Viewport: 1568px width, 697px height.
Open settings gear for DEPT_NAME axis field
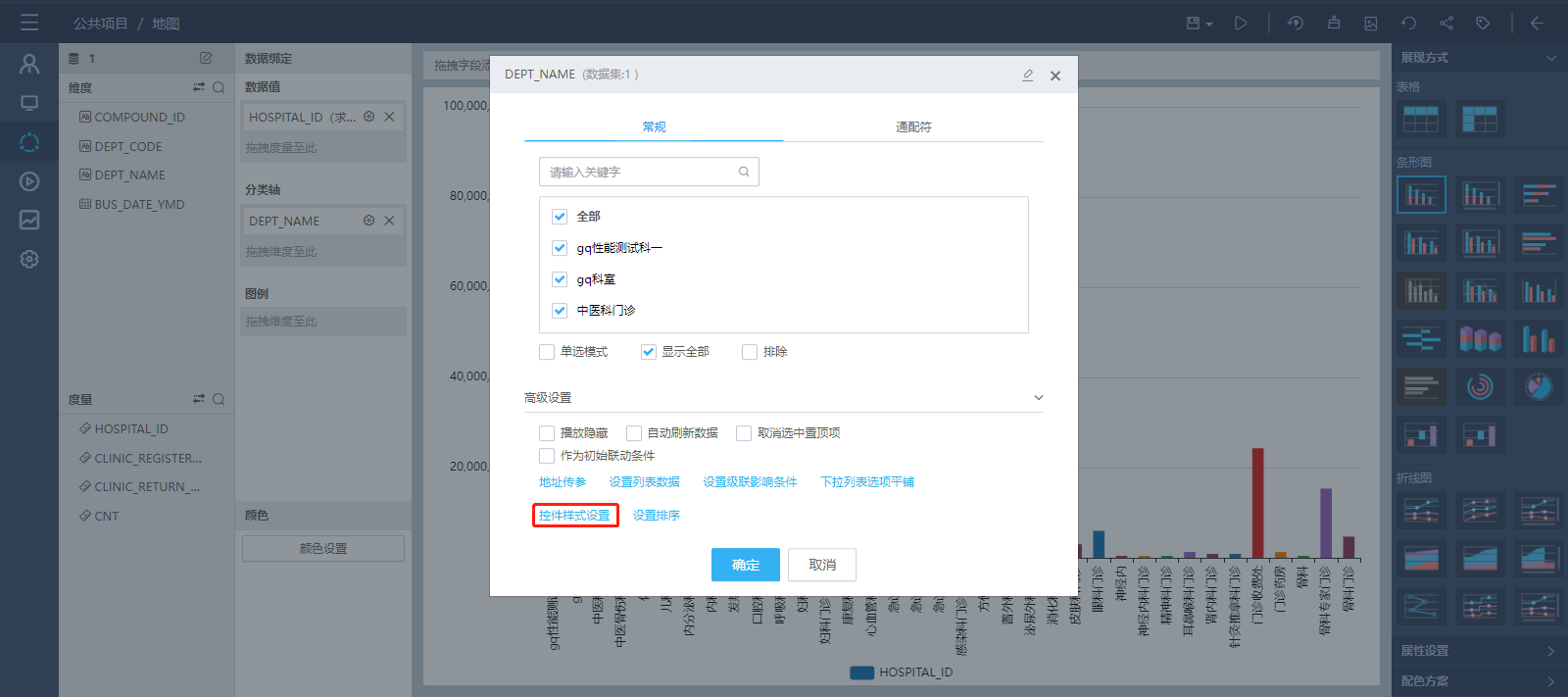point(369,221)
